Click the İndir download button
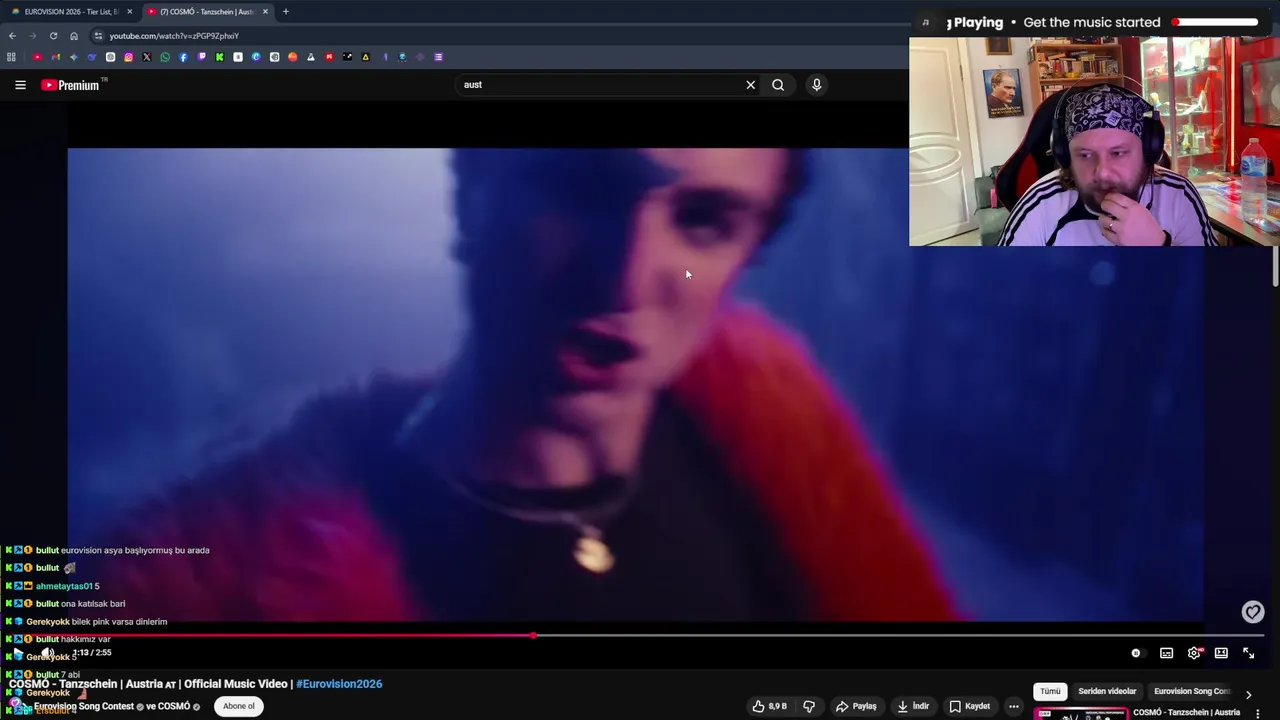Image resolution: width=1280 pixels, height=720 pixels. coord(914,706)
